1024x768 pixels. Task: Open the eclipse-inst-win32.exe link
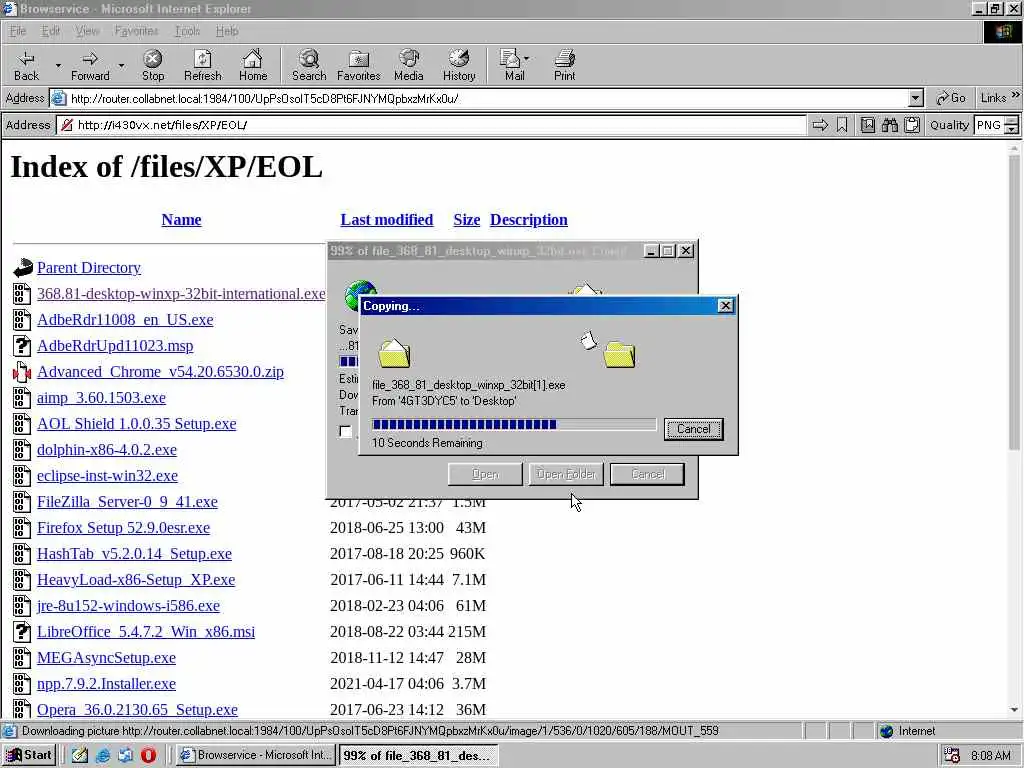pos(107,475)
